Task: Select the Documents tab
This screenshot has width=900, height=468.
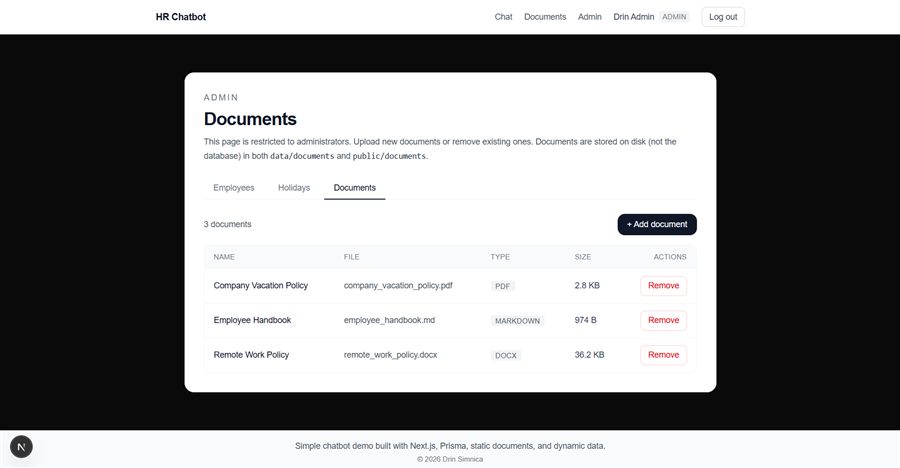Action: (x=355, y=188)
